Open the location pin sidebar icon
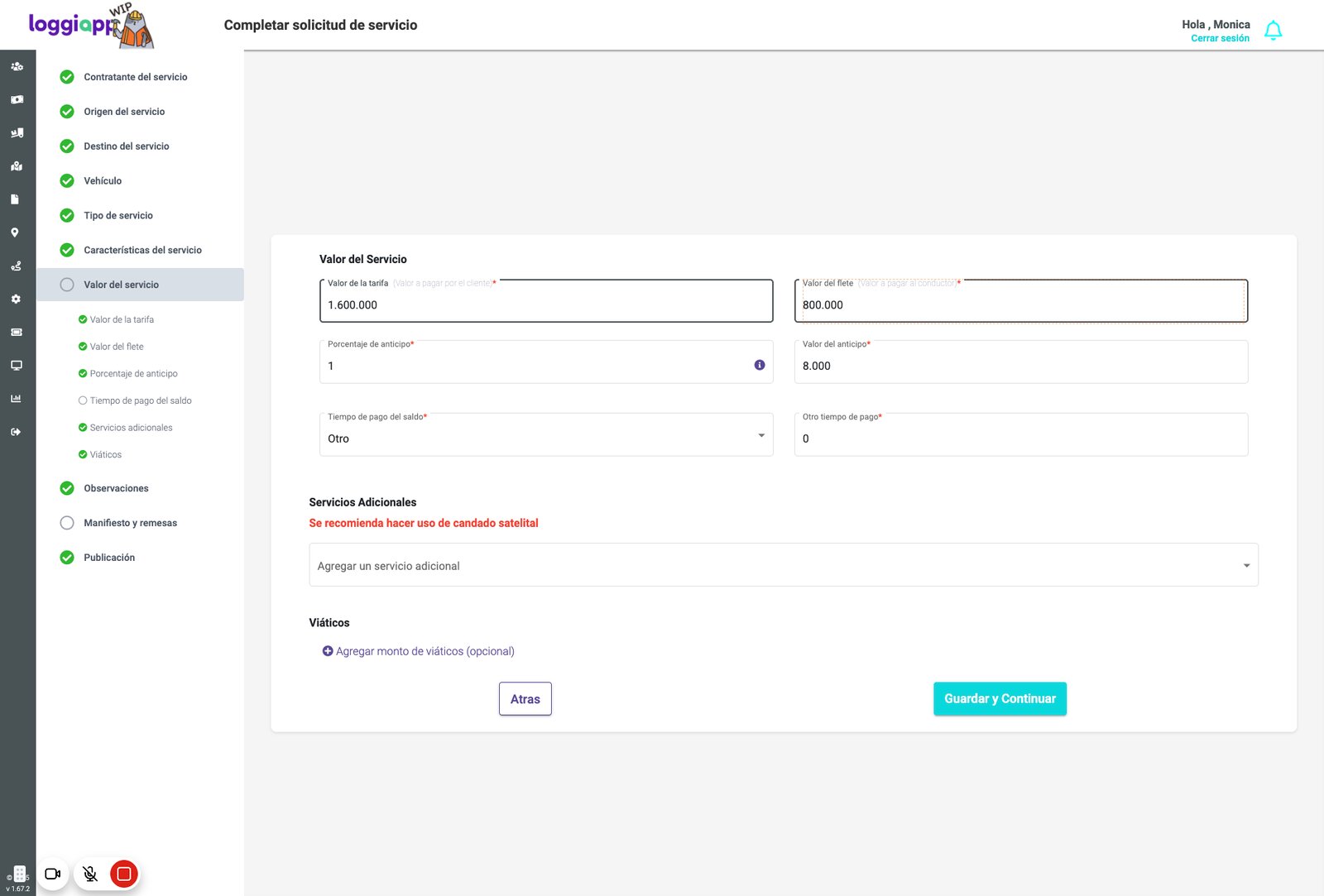This screenshot has height=896, width=1324. click(15, 232)
